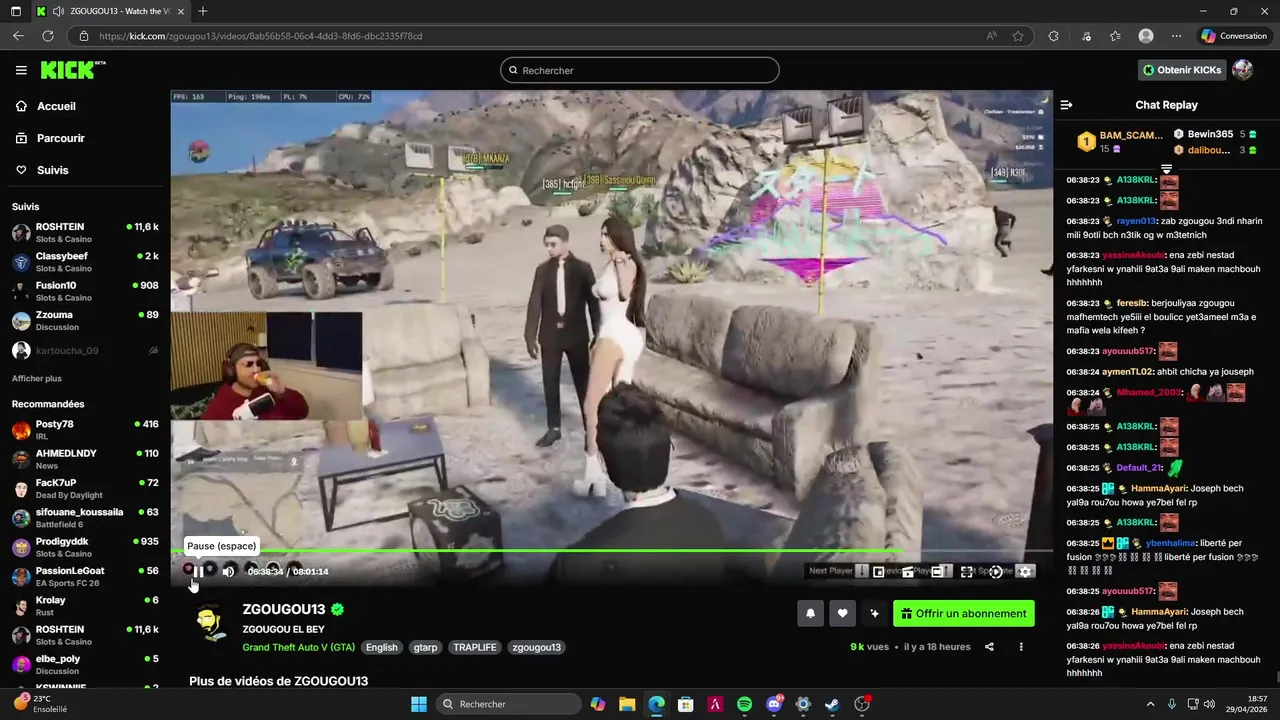1280x720 pixels.
Task: Open the Conversation Copilot button
Action: click(1234, 36)
